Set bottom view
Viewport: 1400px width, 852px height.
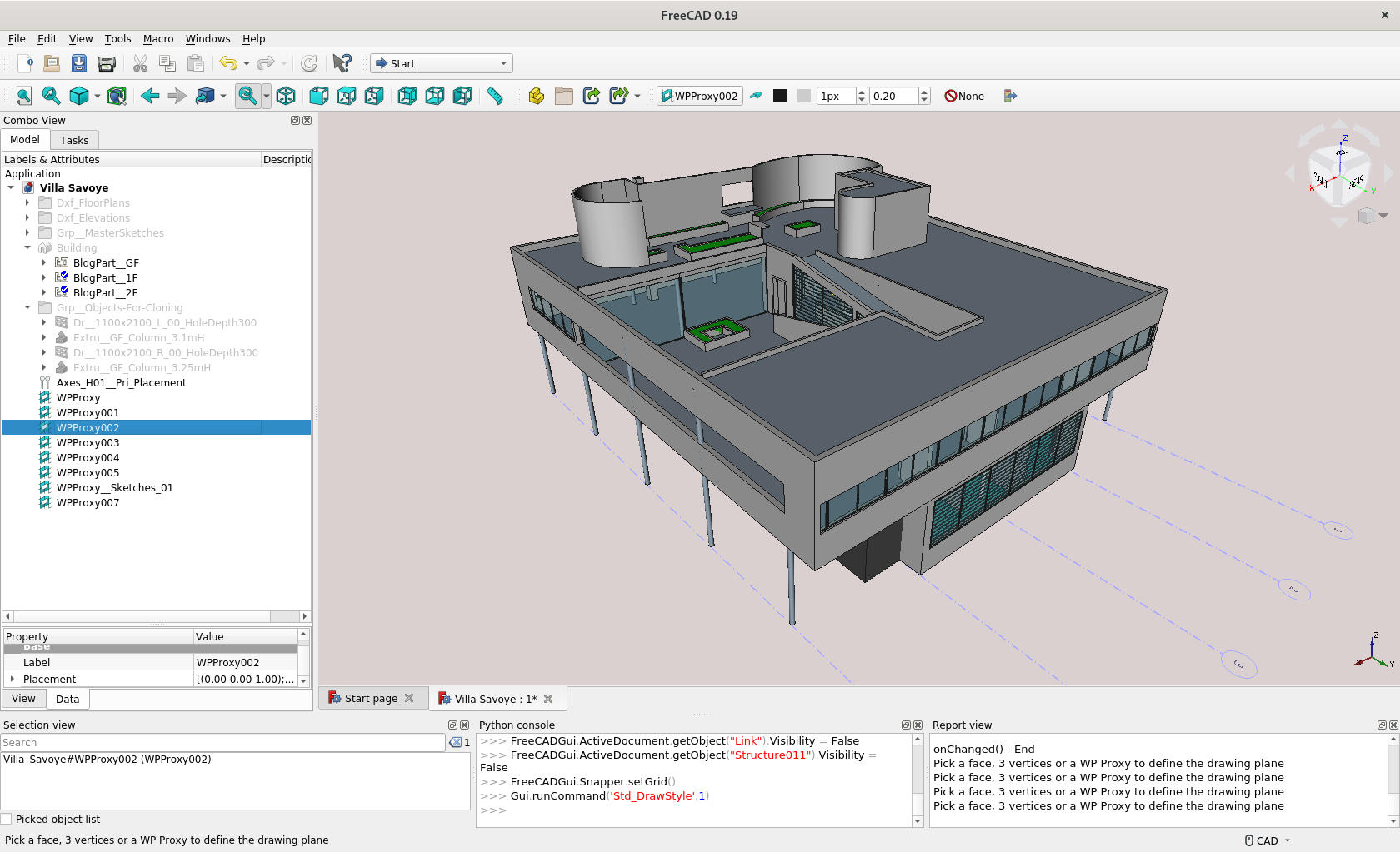[x=435, y=96]
